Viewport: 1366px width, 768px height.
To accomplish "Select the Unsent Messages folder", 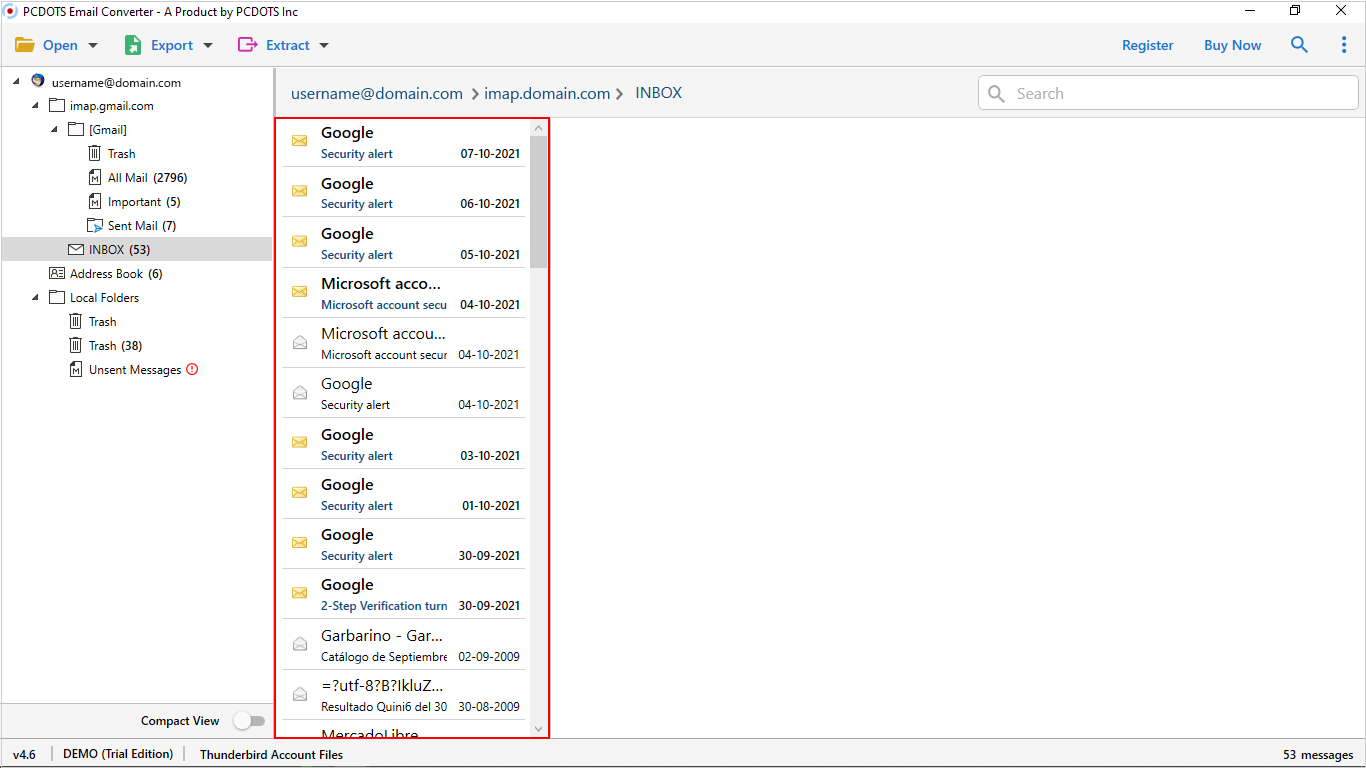I will pos(135,369).
